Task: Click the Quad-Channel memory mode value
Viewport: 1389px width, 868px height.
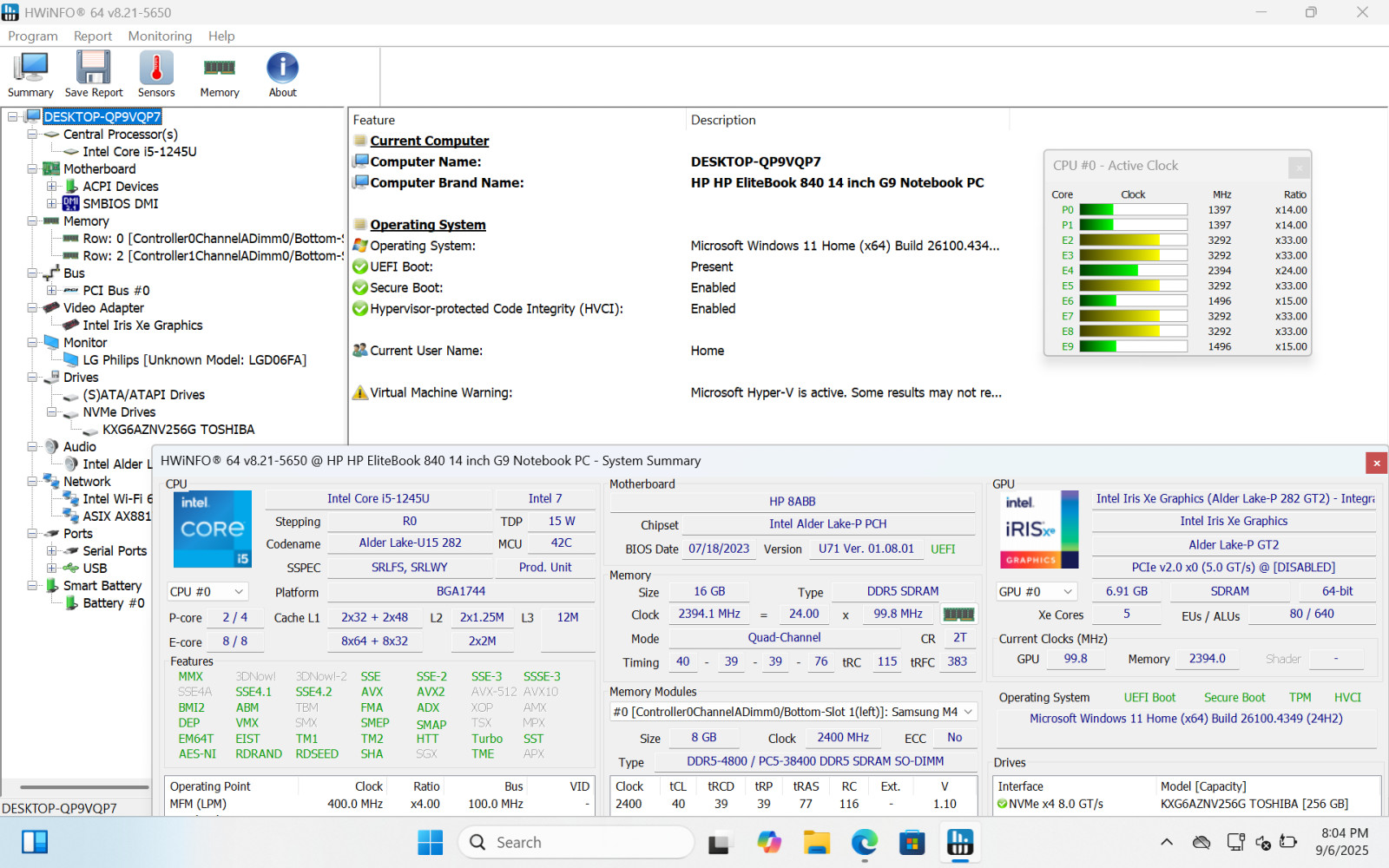Action: click(x=785, y=638)
